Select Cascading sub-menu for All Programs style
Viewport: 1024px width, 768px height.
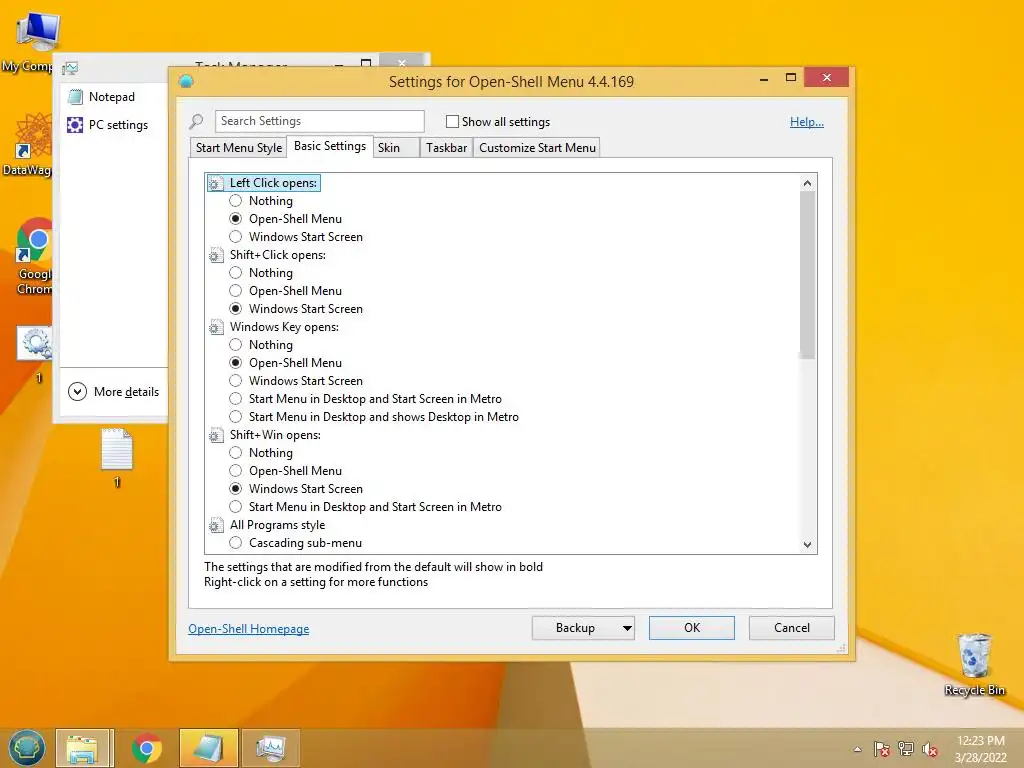236,543
